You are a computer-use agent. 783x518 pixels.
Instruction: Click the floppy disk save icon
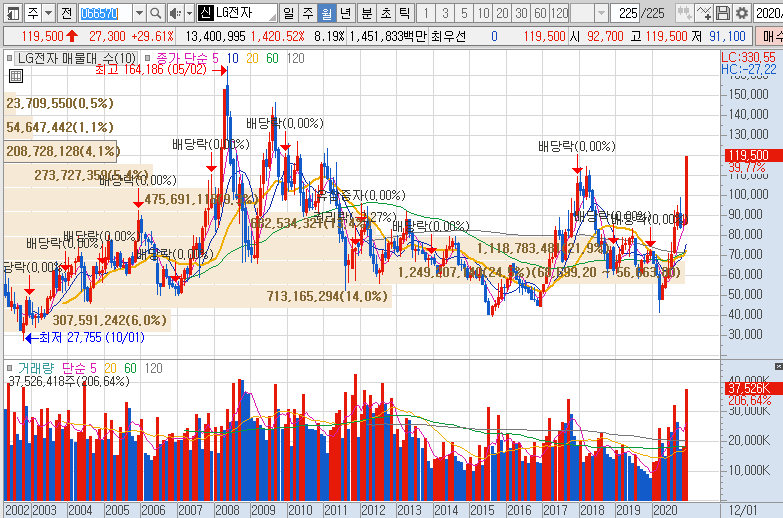pos(723,13)
